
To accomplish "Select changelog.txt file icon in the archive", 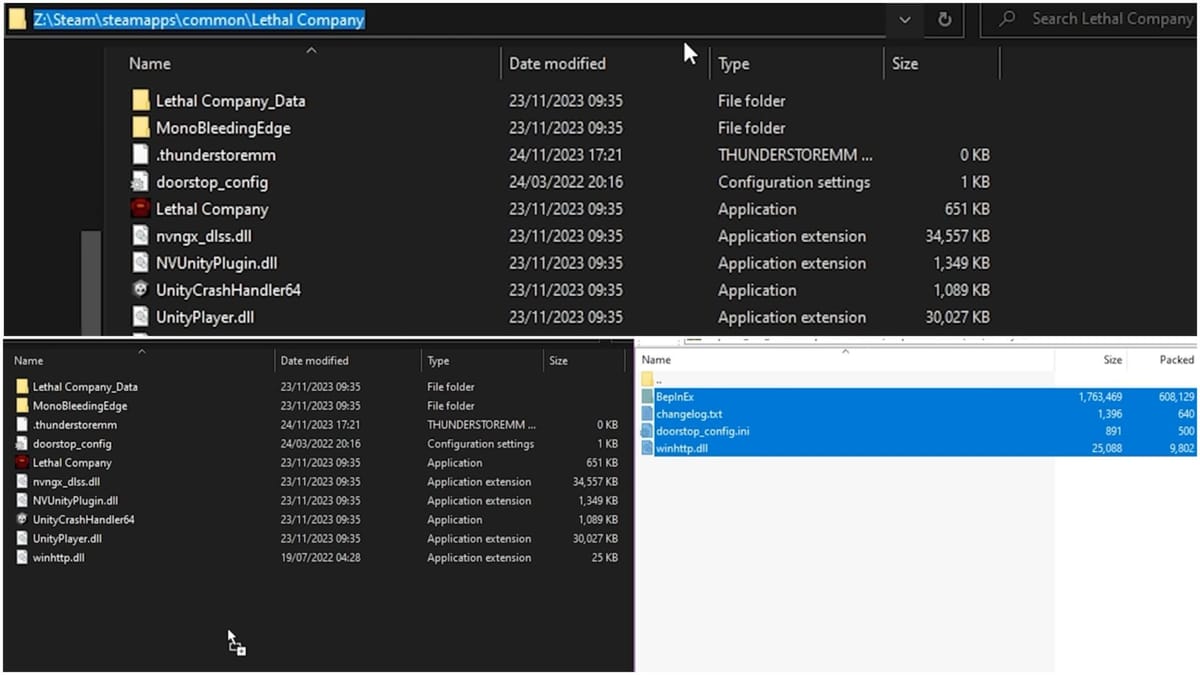I will pos(647,414).
